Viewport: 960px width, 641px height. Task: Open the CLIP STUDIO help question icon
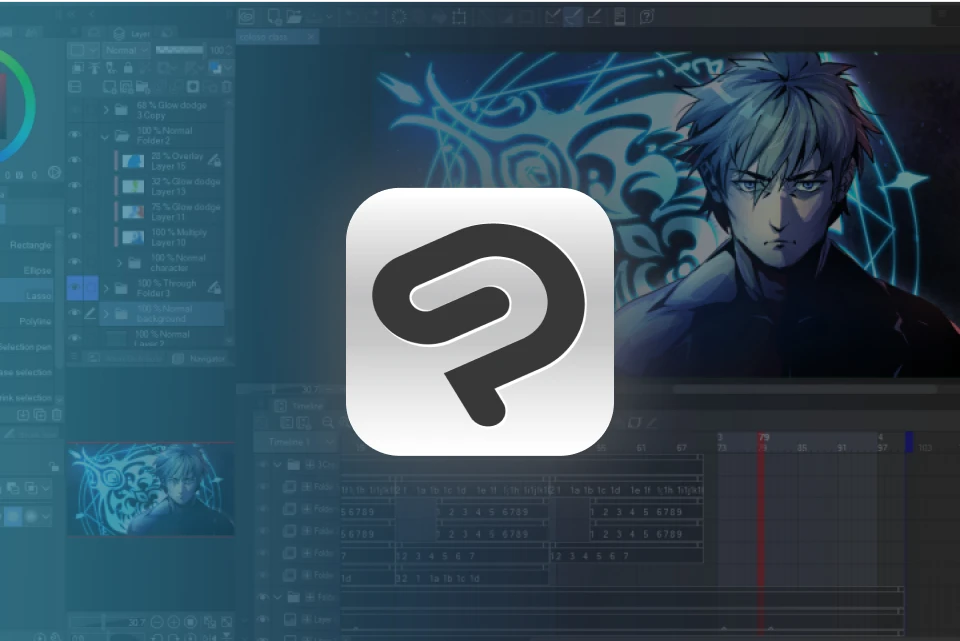(647, 17)
